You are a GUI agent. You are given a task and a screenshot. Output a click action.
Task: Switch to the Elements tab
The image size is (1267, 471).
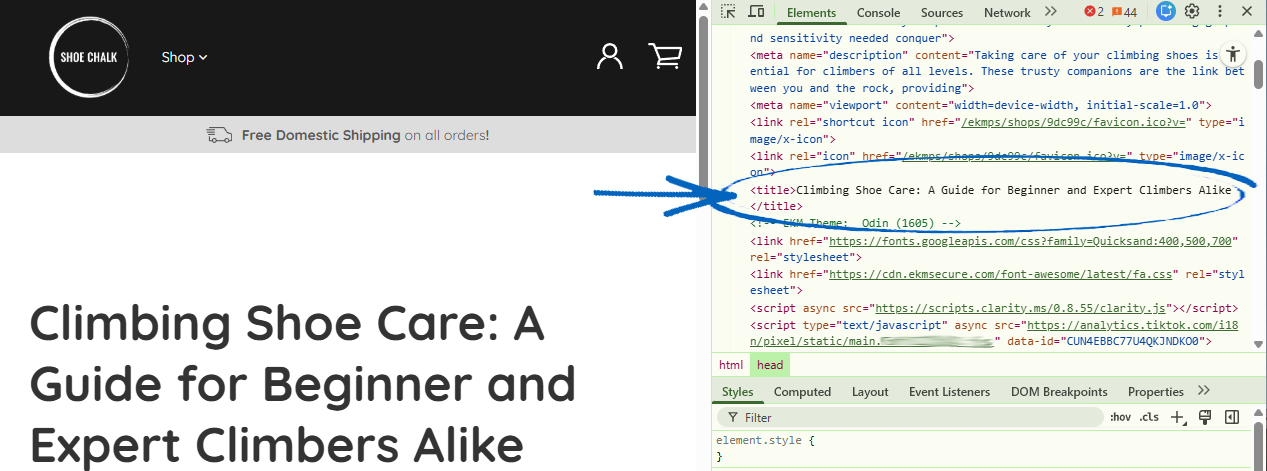click(811, 13)
